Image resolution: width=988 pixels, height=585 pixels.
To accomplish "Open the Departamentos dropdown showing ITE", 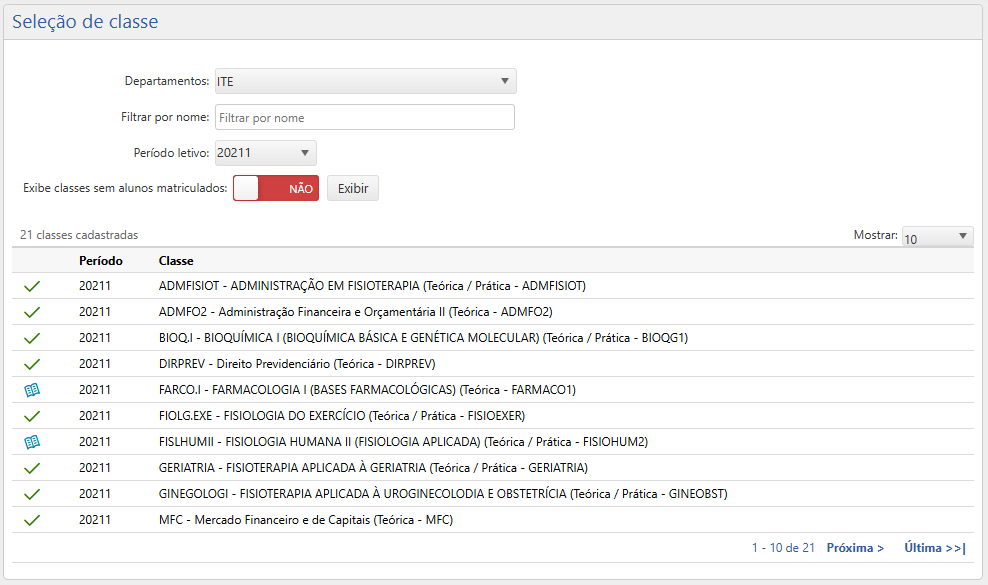I will click(365, 81).
